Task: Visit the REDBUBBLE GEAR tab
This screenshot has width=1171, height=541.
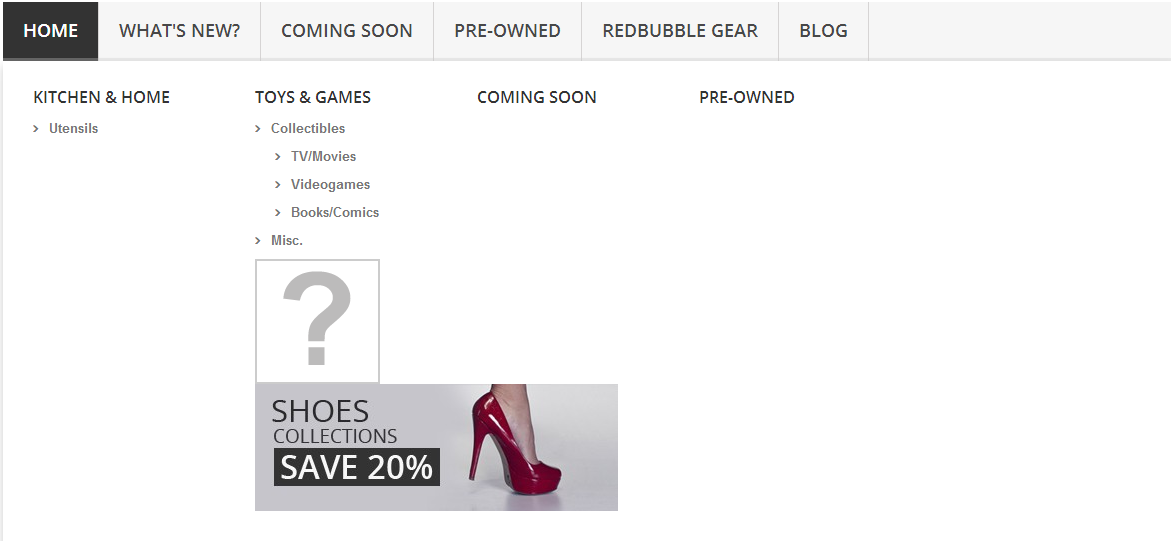Action: pos(680,31)
